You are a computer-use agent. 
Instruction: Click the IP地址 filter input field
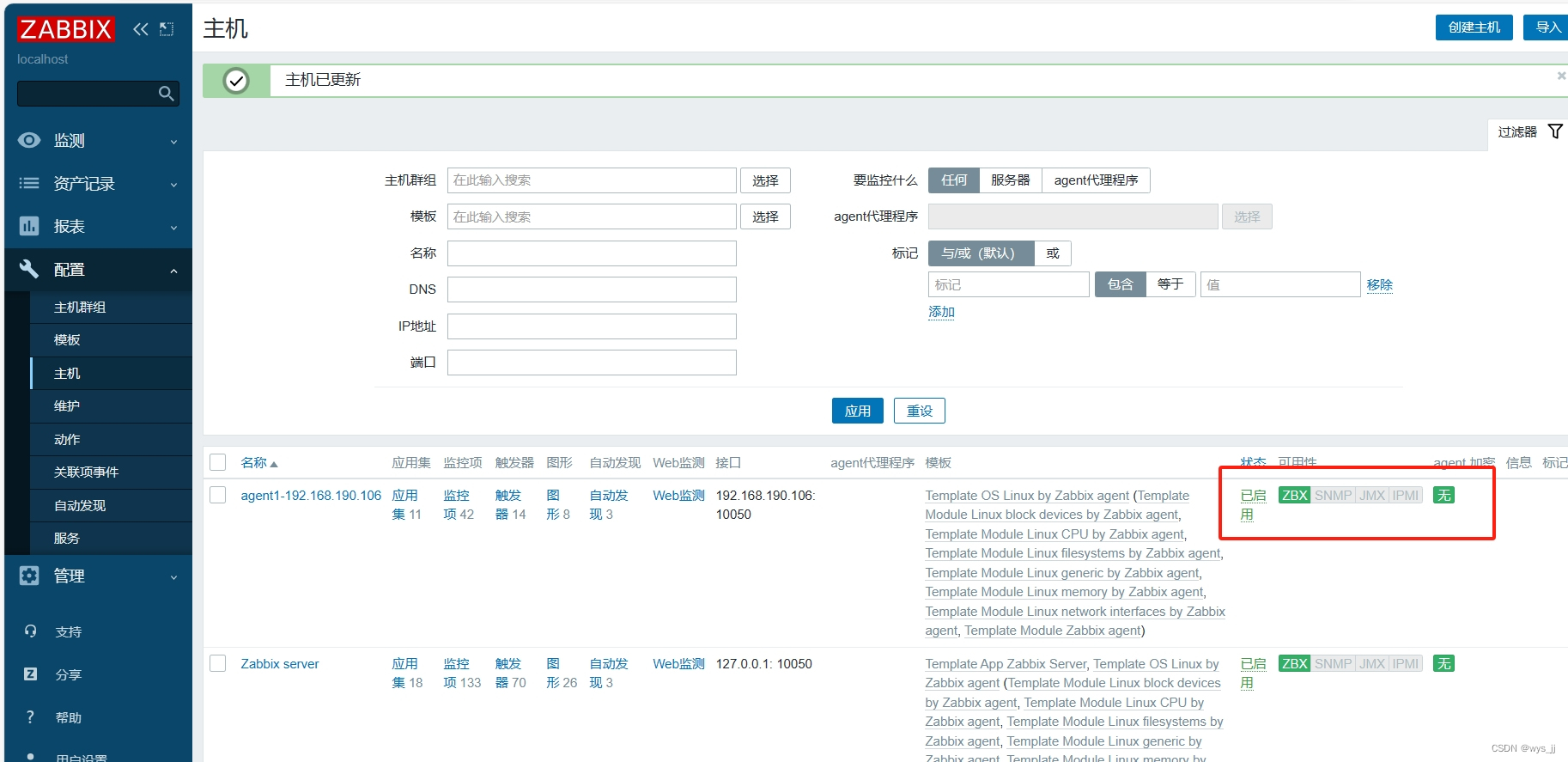click(592, 326)
